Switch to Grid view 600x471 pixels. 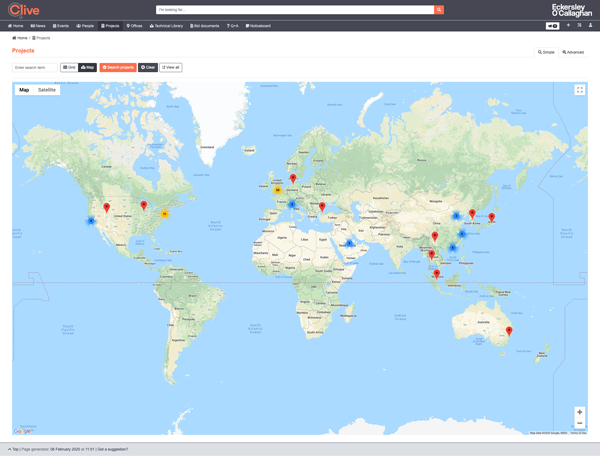[x=69, y=67]
